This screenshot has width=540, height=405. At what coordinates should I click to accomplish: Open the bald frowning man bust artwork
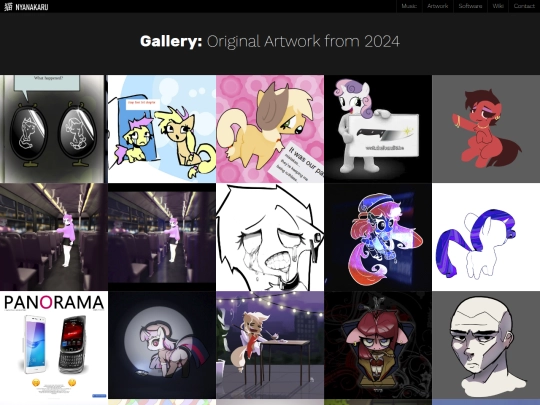pyautogui.click(x=486, y=345)
